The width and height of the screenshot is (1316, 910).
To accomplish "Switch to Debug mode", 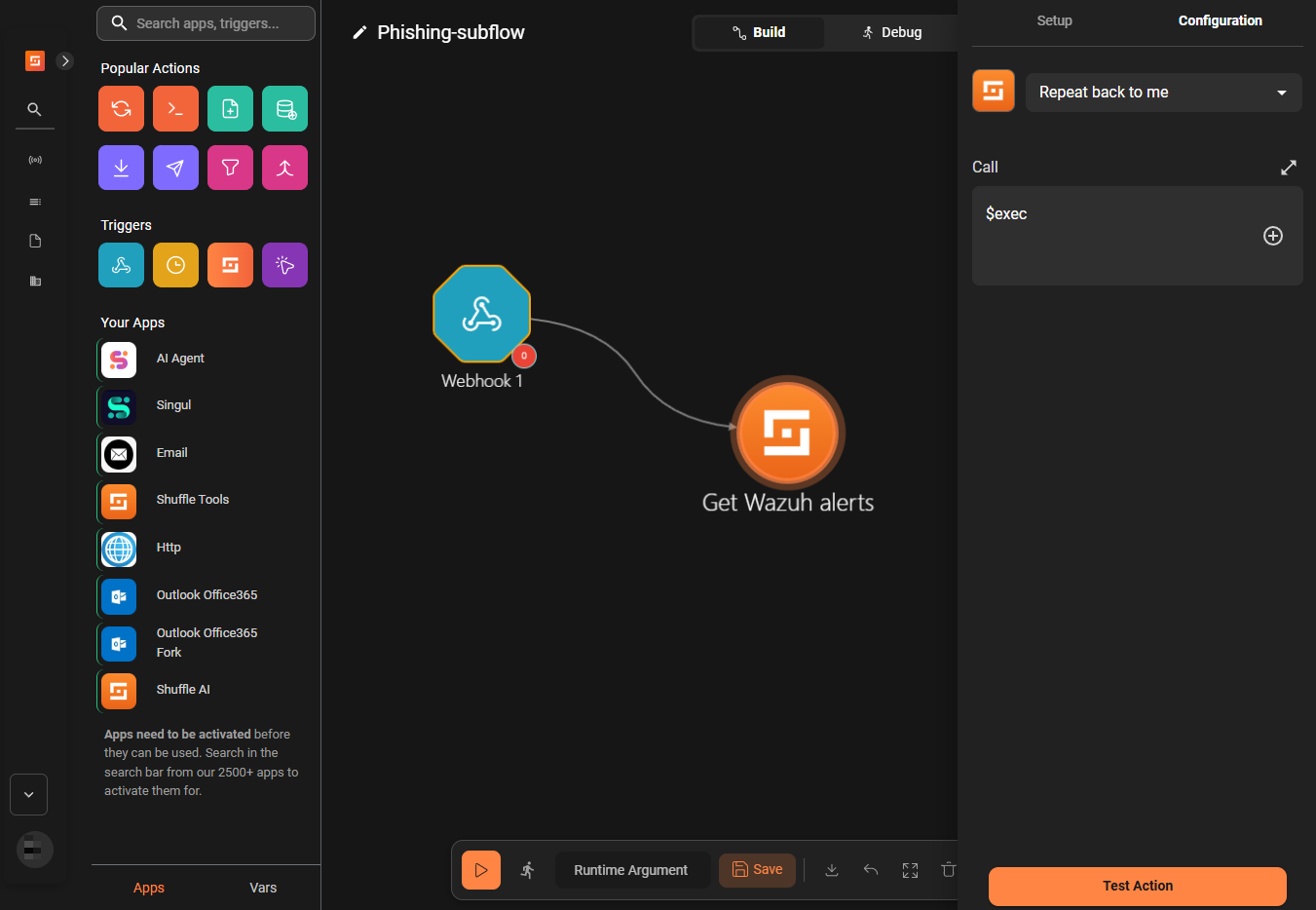I will (x=890, y=31).
